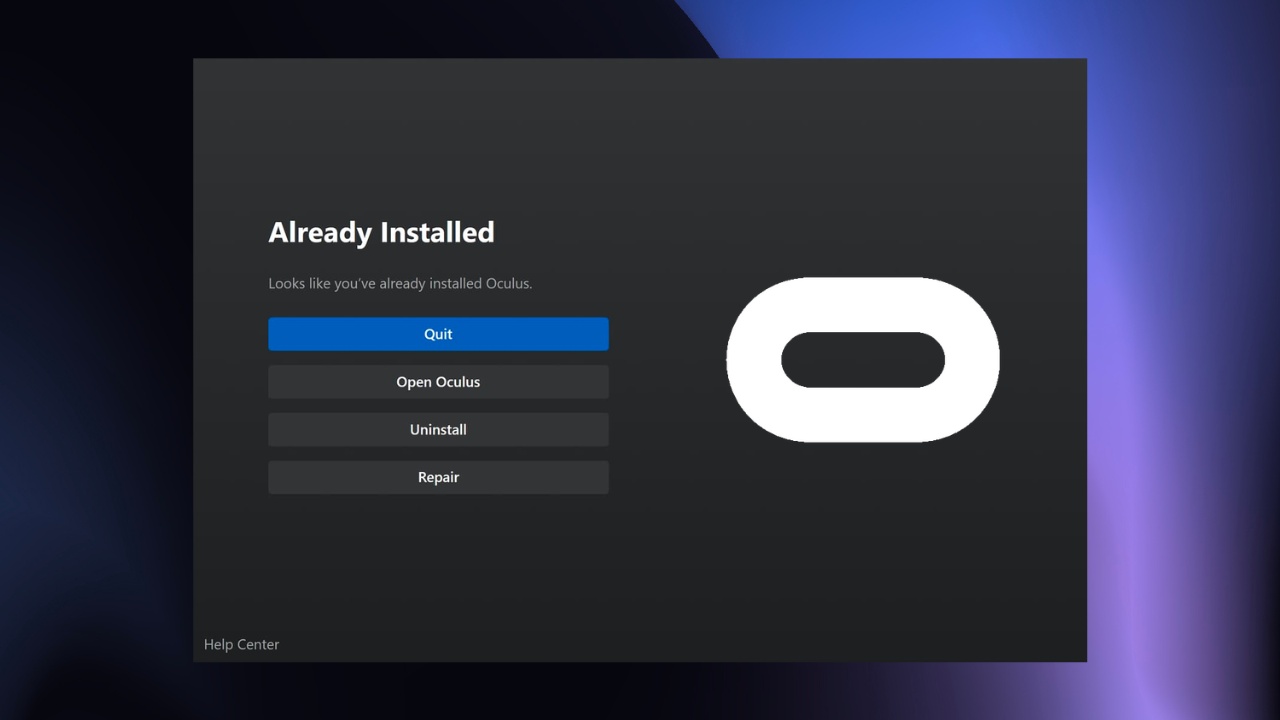This screenshot has height=720, width=1280.
Task: Click the 'Looks like you've already installed Oculus.' text
Action: click(400, 283)
